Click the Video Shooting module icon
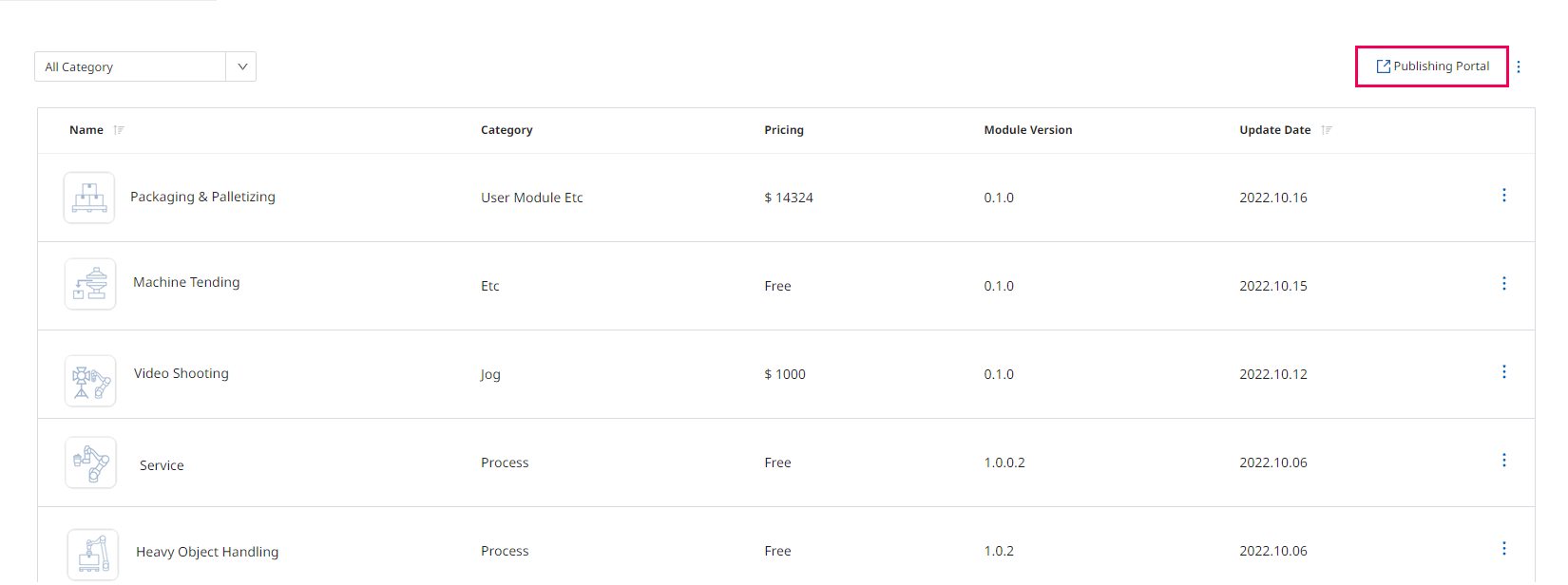This screenshot has height=585, width=1568. click(x=90, y=381)
